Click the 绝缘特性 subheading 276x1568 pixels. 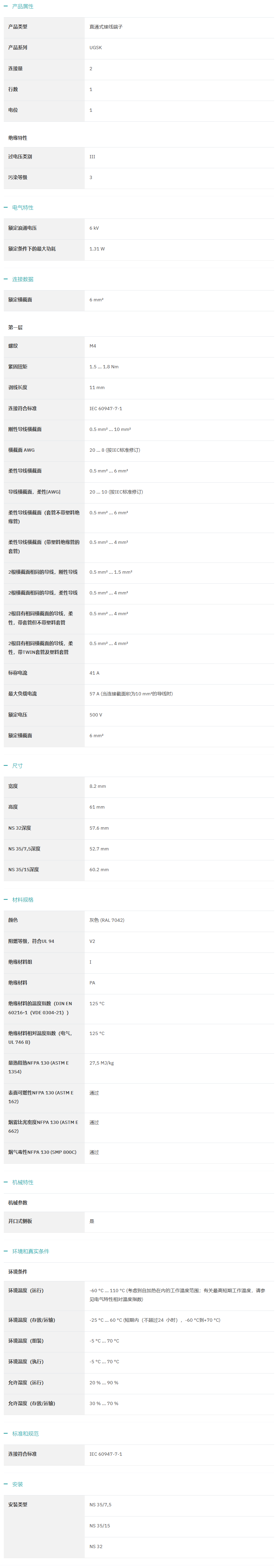click(x=18, y=137)
